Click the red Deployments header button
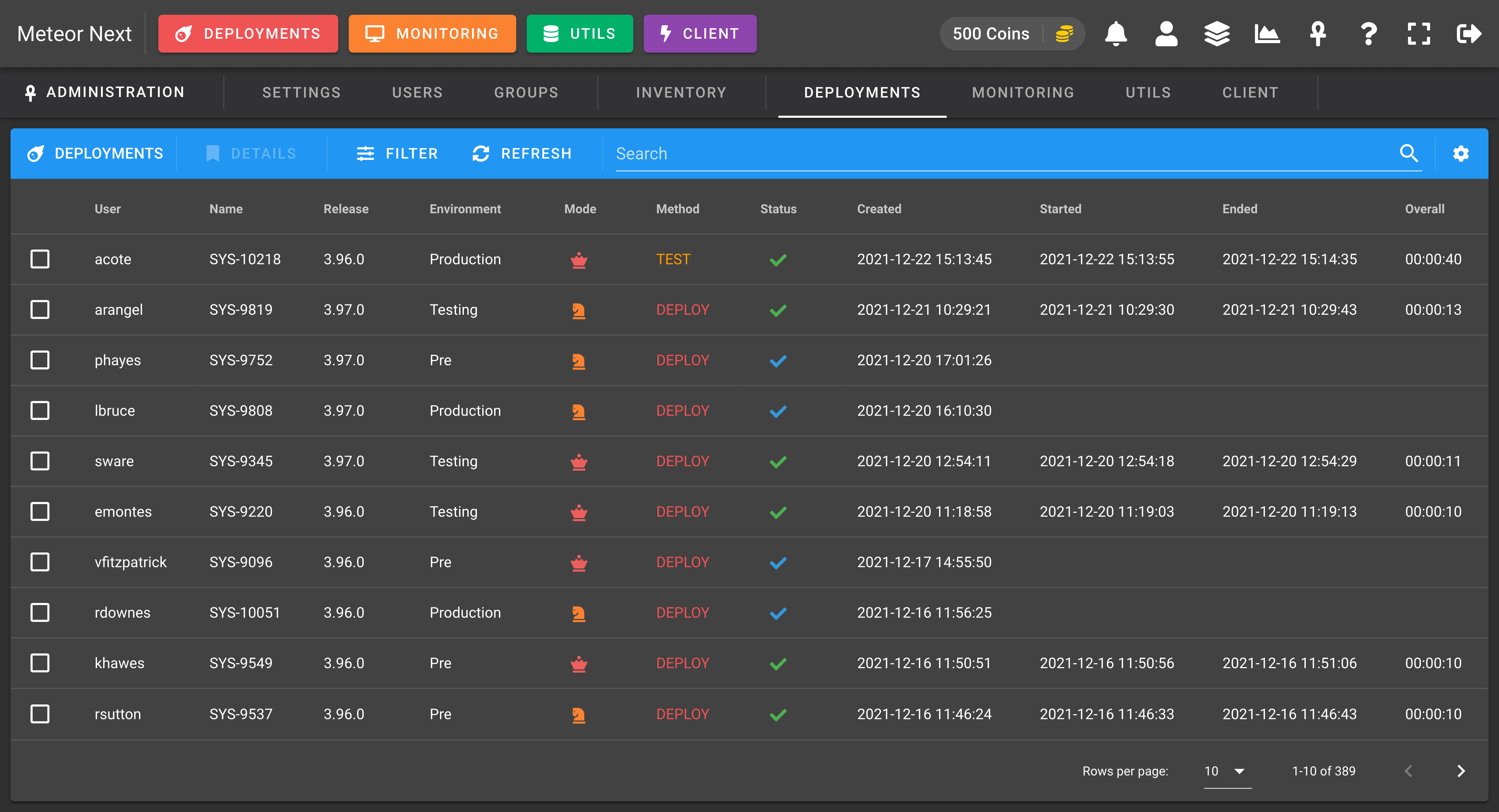This screenshot has height=812, width=1499. tap(248, 34)
